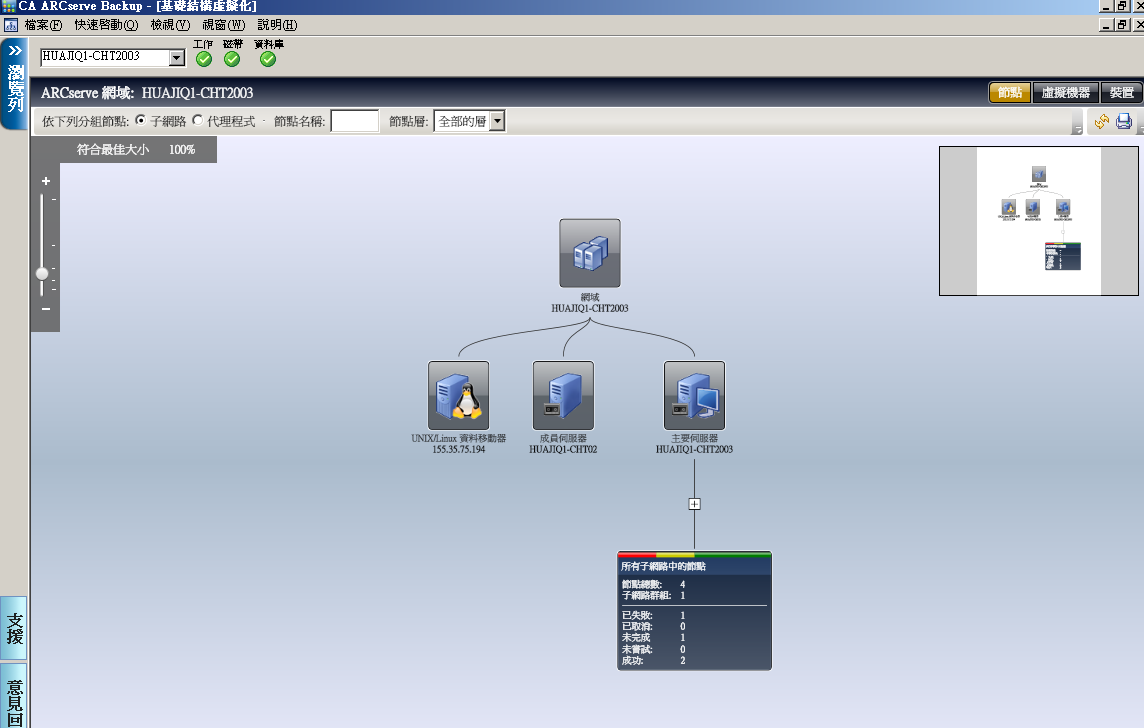Click the 已取消 row in summary
The width and height of the screenshot is (1144, 728).
[654, 627]
